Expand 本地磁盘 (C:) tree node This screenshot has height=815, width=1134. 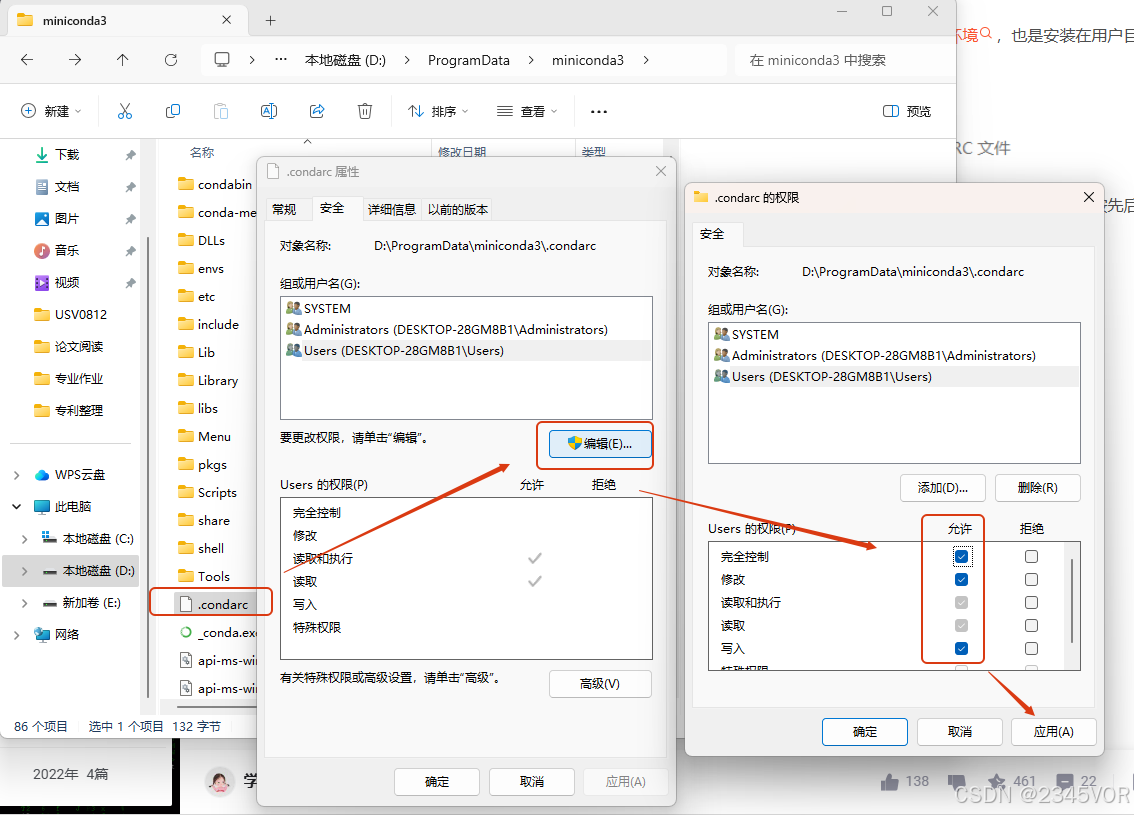pyautogui.click(x=25, y=539)
